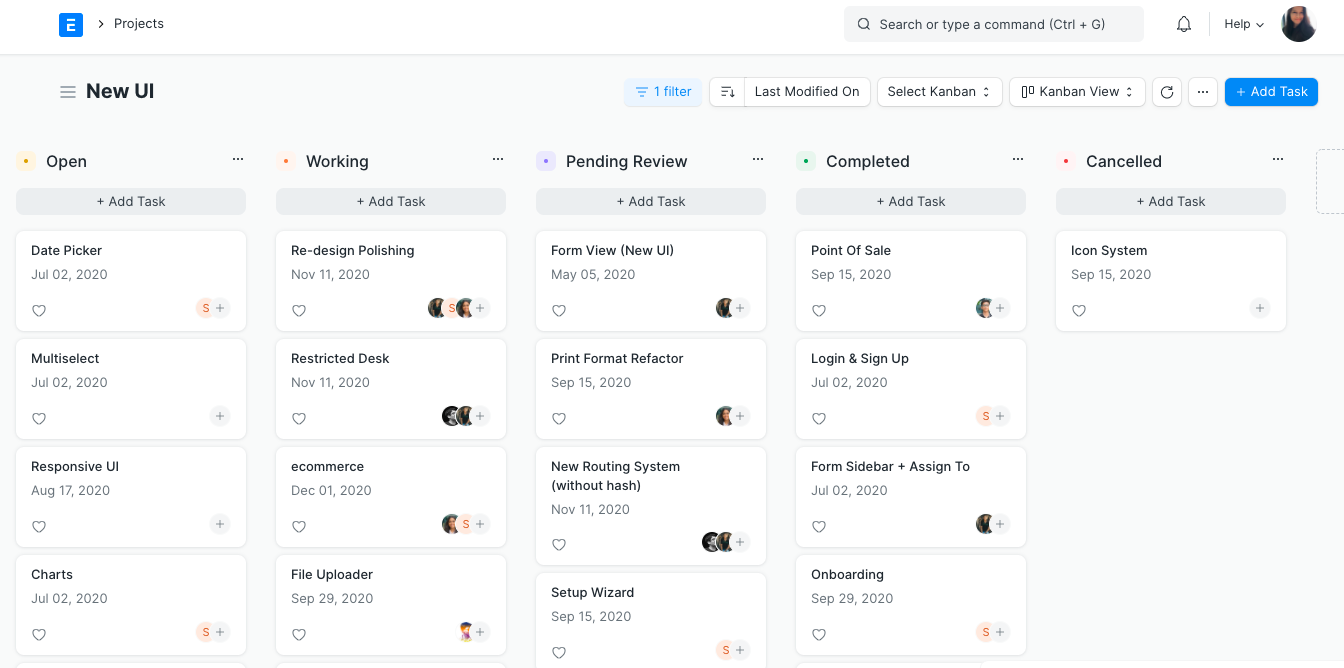This screenshot has height=668, width=1344.
Task: Open user profile avatar menu
Action: click(1299, 24)
